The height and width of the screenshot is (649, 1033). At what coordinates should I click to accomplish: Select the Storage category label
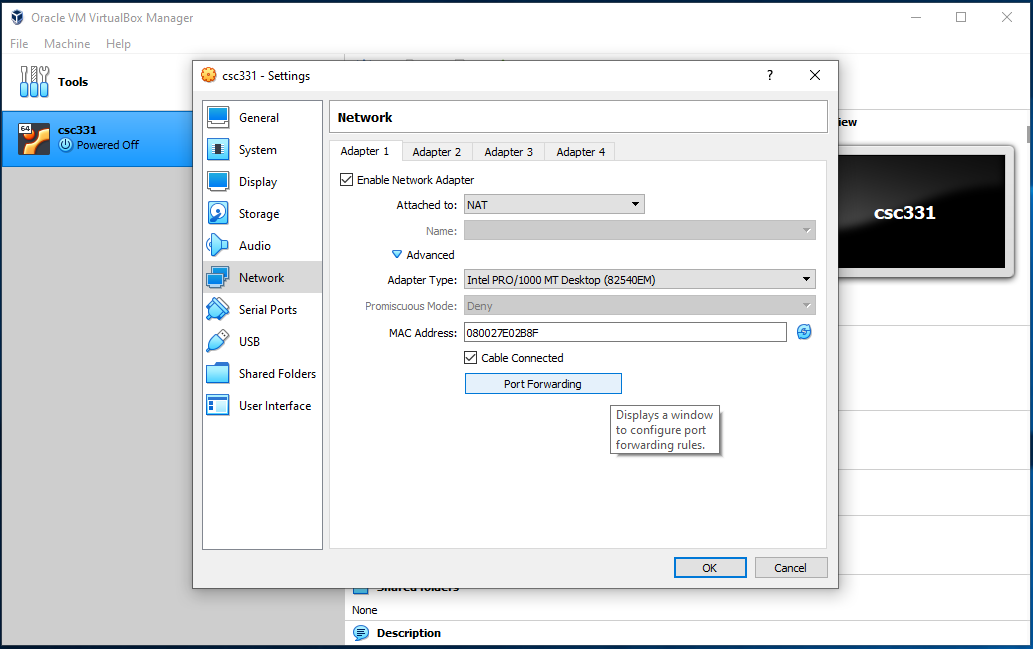click(x=259, y=213)
